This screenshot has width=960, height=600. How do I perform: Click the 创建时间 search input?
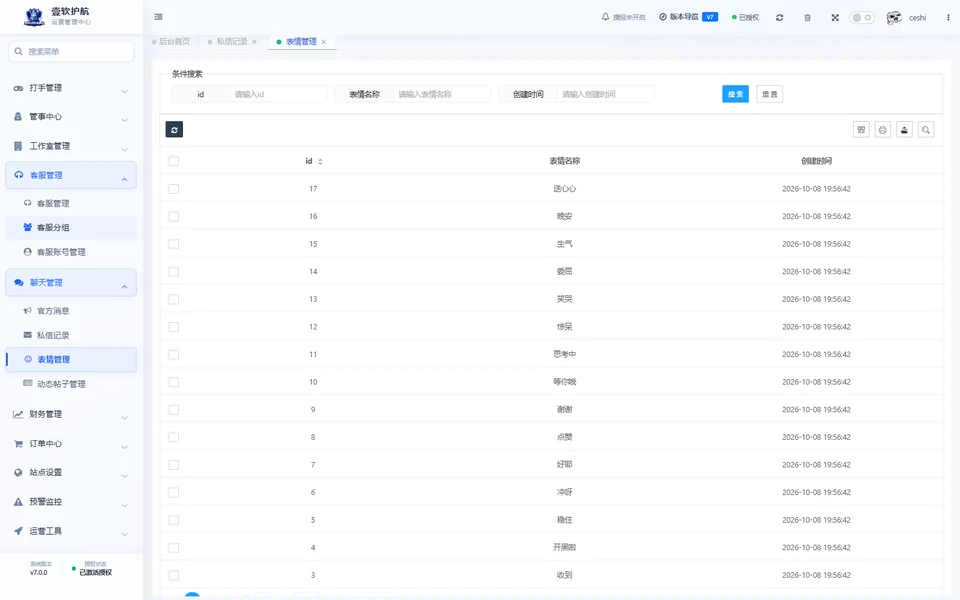[x=606, y=94]
